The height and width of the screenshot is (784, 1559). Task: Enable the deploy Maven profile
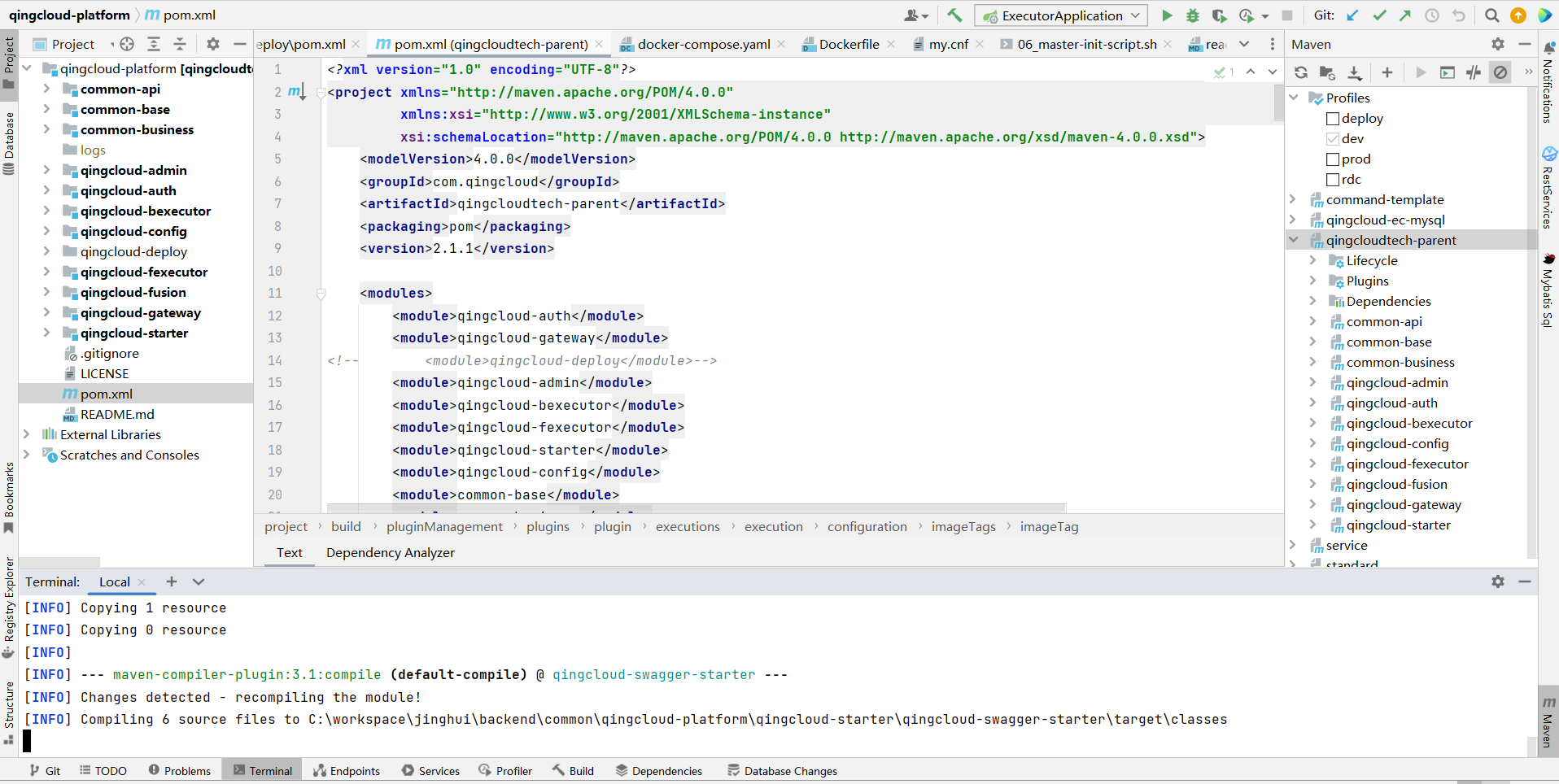tap(1333, 119)
